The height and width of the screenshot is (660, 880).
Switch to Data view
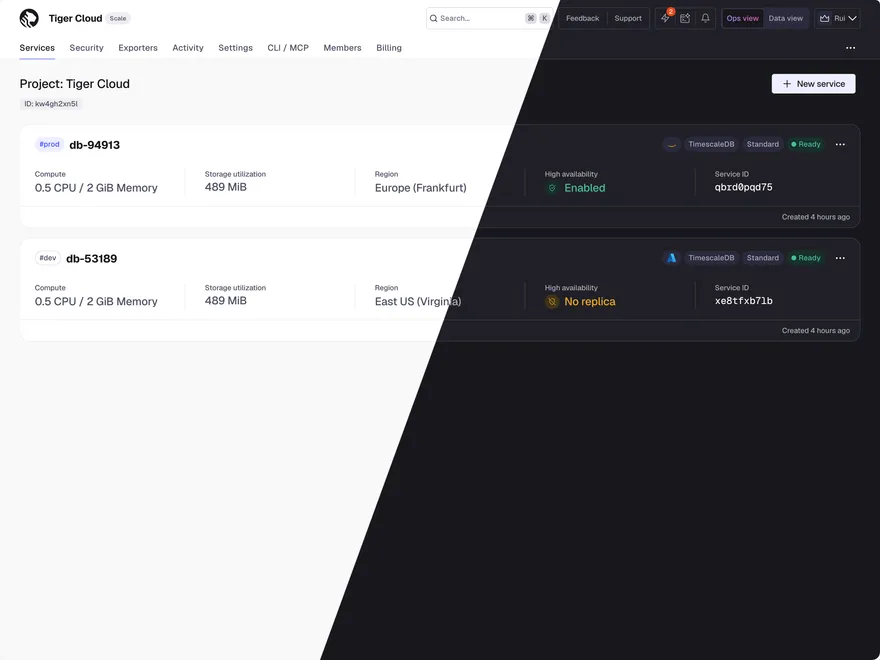point(785,19)
